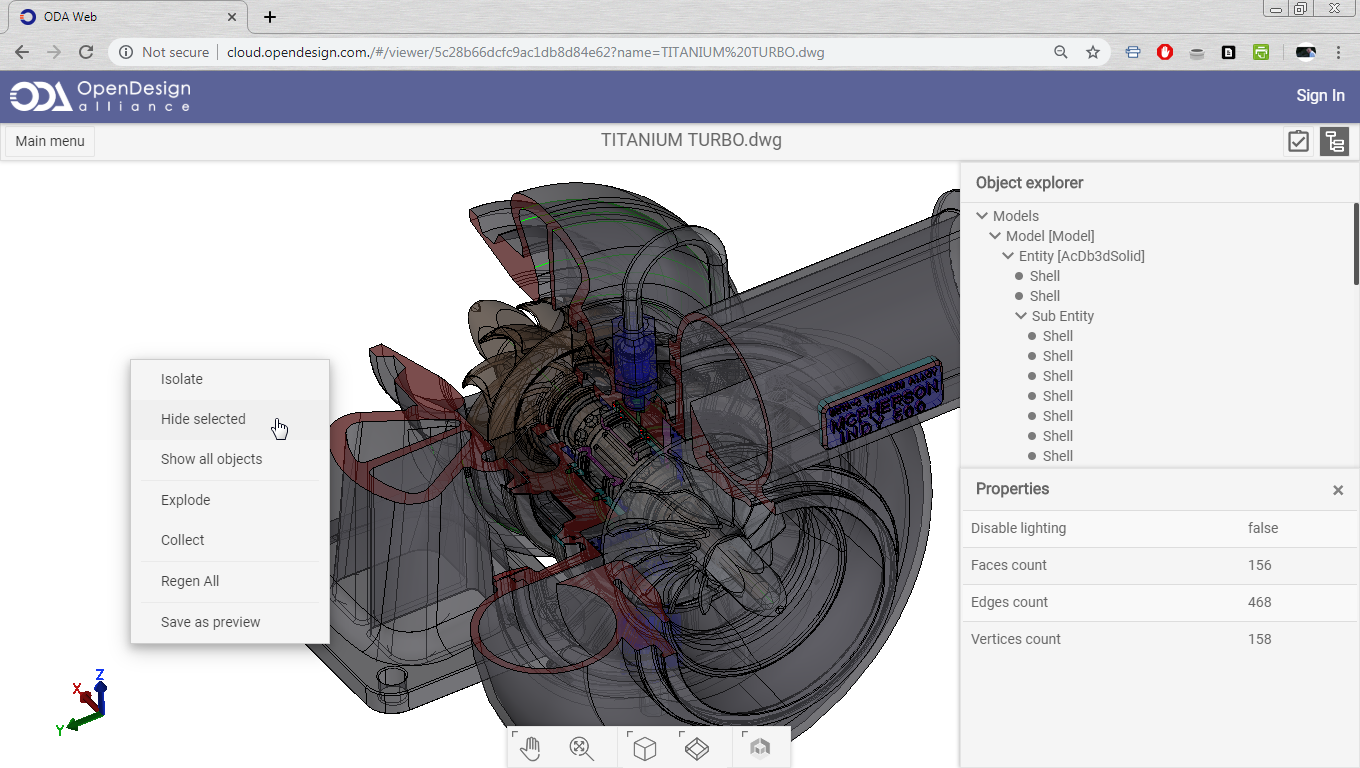
Task: Click the blue printer extension icon
Action: coord(1133,52)
